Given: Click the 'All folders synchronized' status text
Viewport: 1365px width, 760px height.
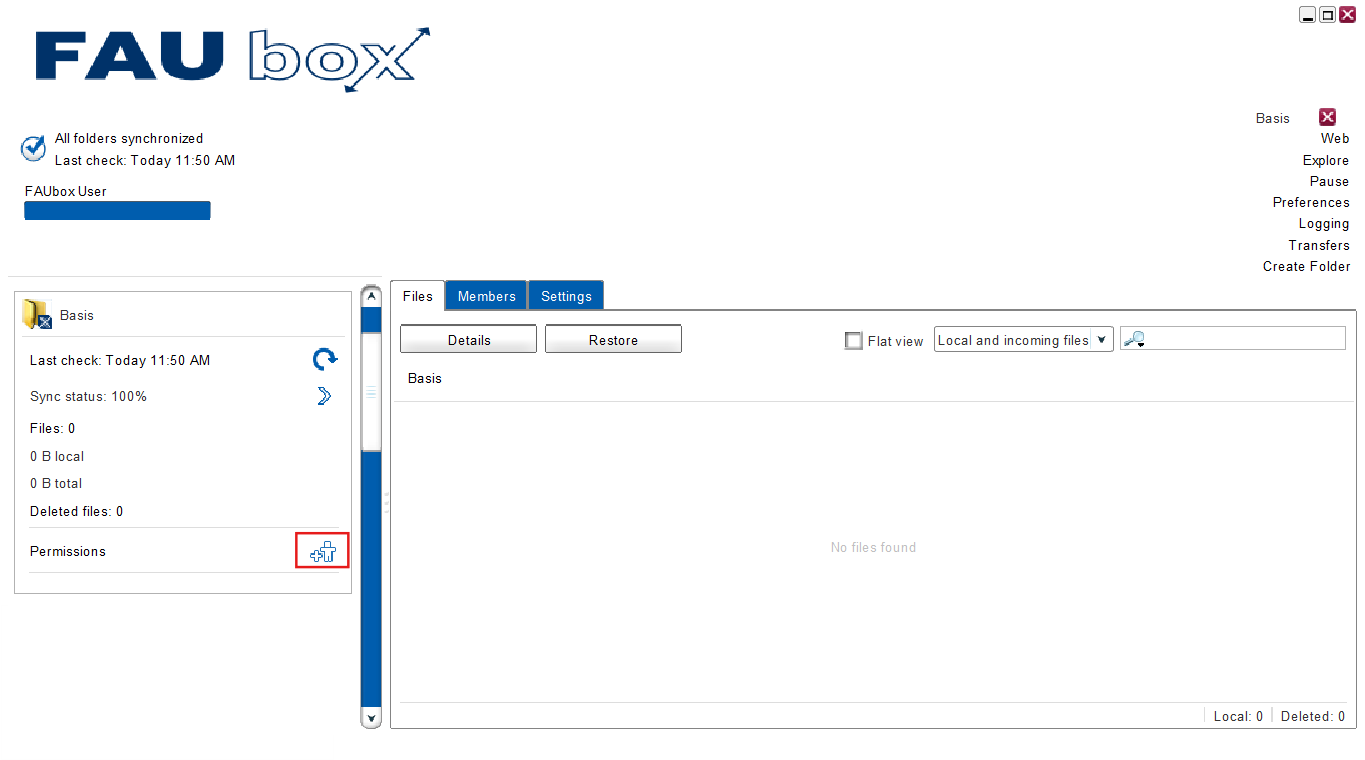Looking at the screenshot, I should pyautogui.click(x=129, y=138).
